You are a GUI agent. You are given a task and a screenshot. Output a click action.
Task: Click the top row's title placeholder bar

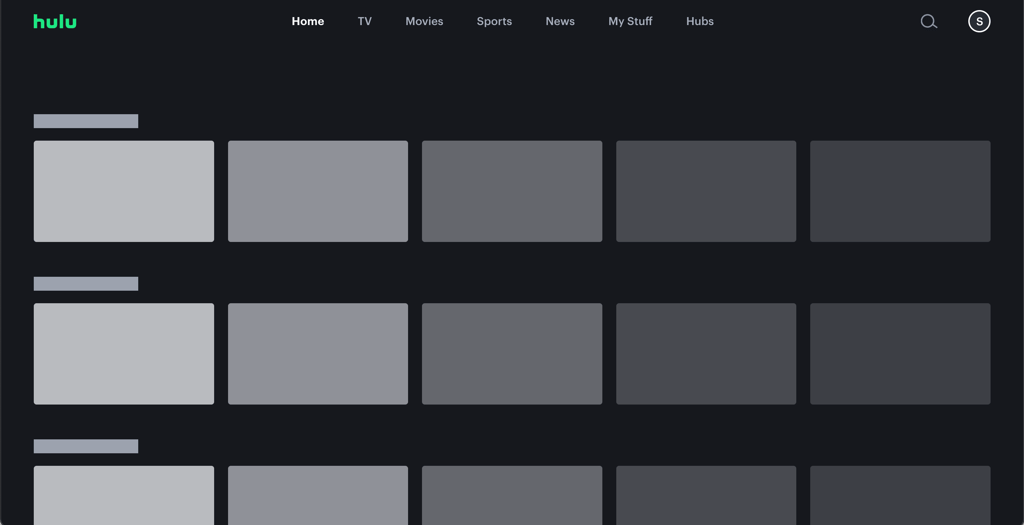point(86,121)
